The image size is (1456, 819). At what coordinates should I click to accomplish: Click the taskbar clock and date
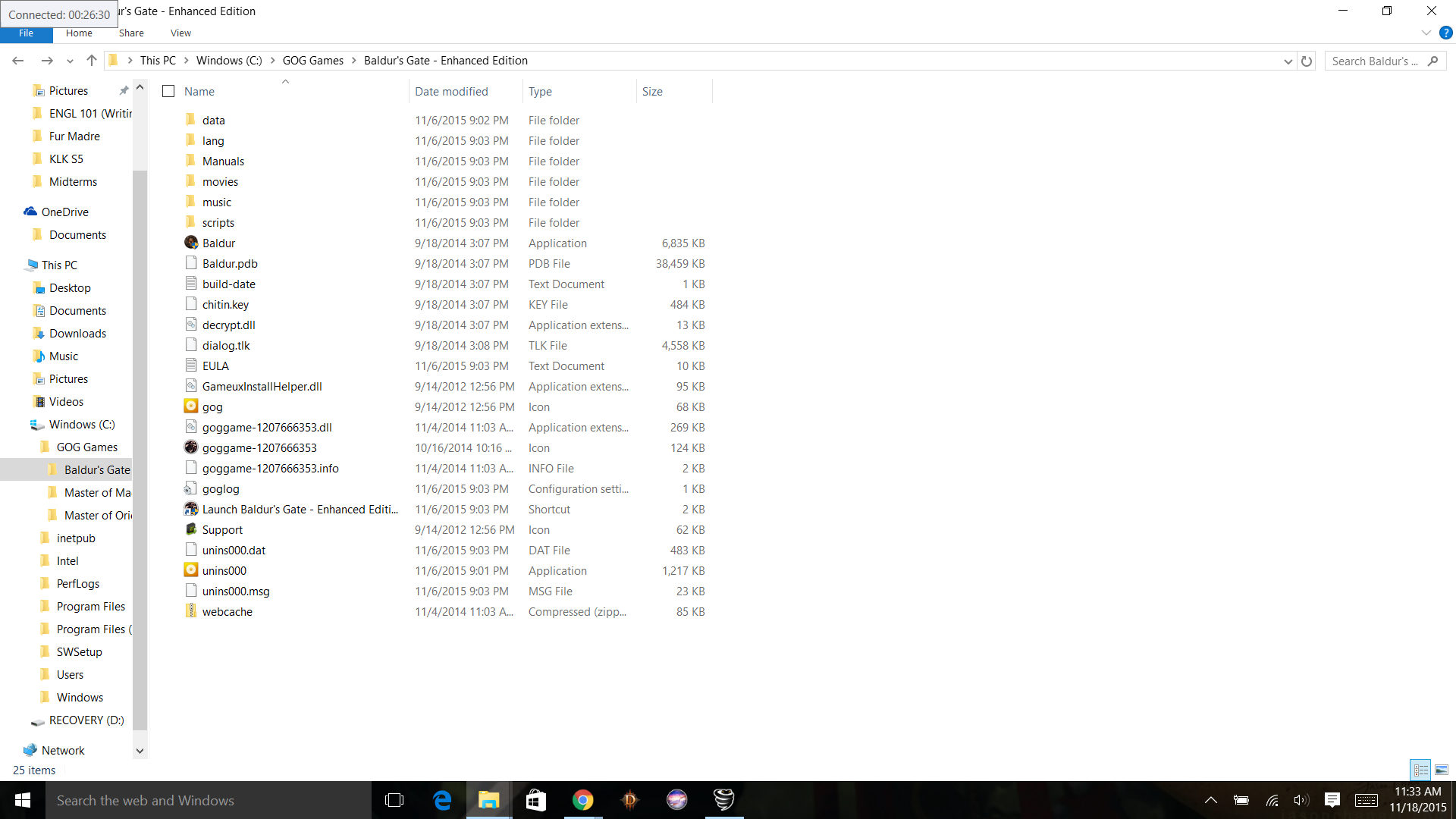point(1417,800)
